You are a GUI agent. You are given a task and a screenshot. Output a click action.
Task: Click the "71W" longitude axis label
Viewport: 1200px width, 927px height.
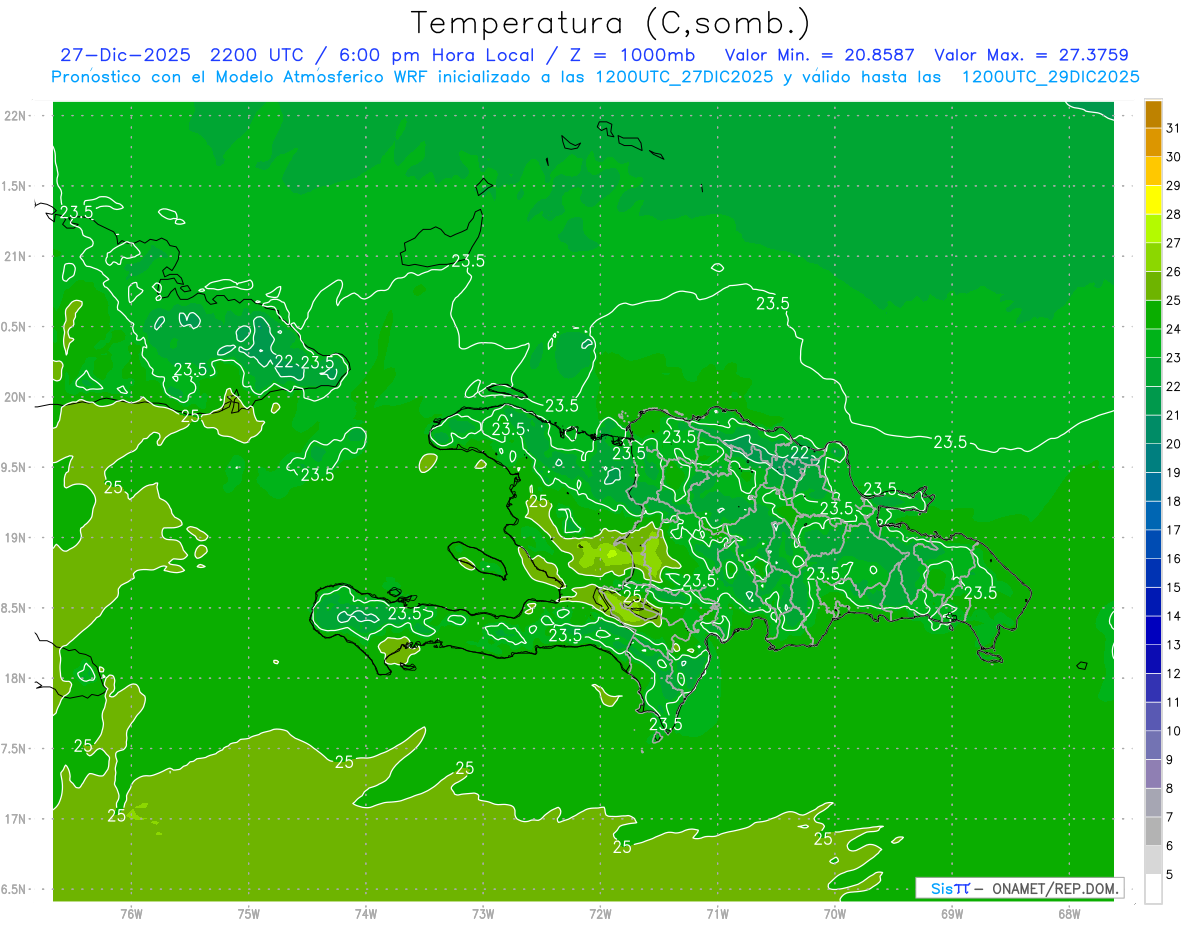[718, 914]
